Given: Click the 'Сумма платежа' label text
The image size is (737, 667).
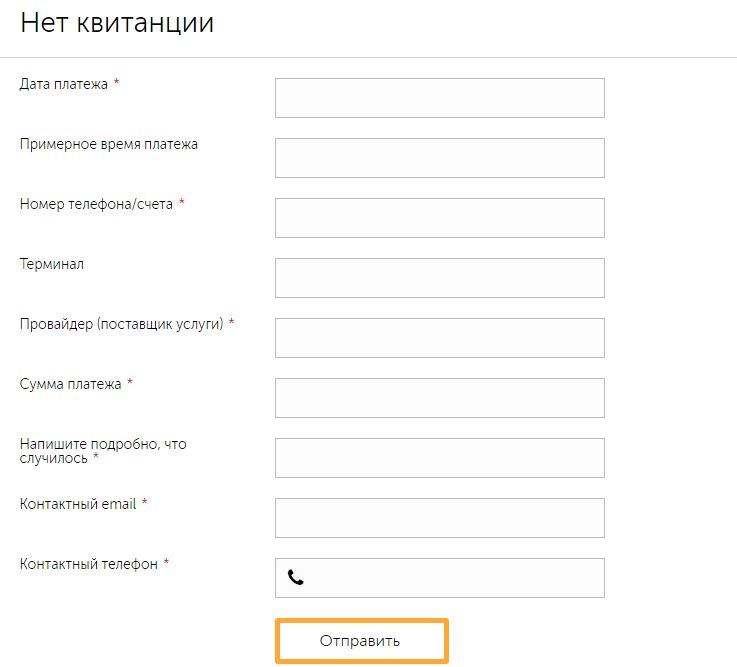Looking at the screenshot, I should [x=70, y=384].
